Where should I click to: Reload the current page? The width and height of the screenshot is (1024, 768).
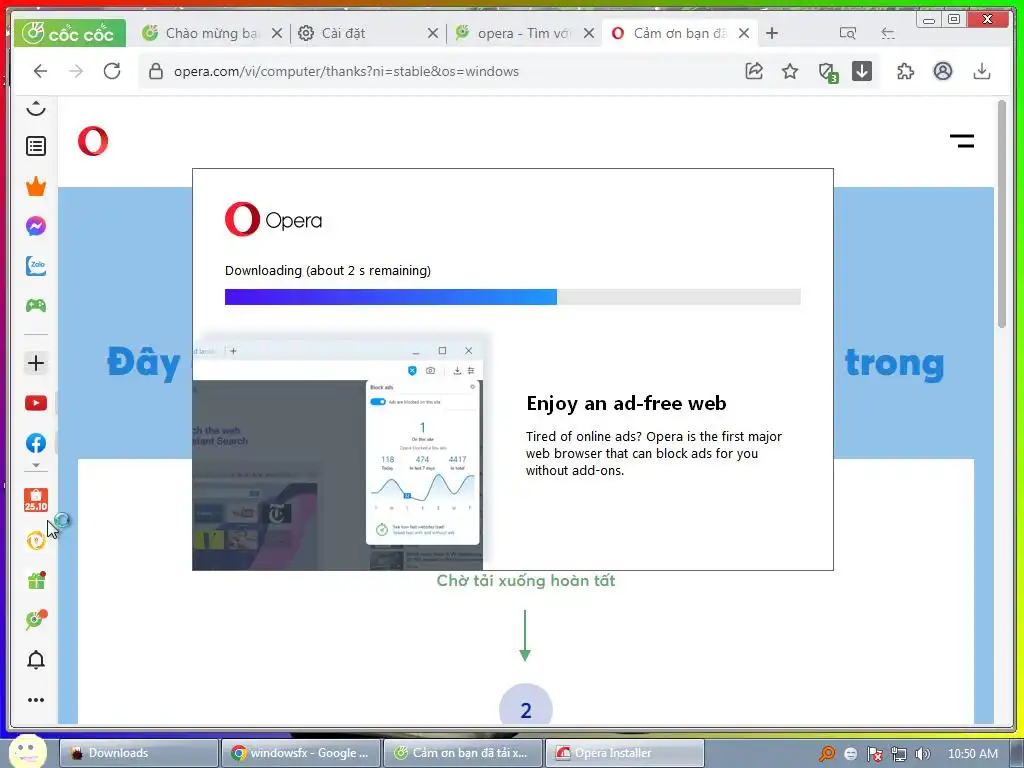pyautogui.click(x=112, y=71)
